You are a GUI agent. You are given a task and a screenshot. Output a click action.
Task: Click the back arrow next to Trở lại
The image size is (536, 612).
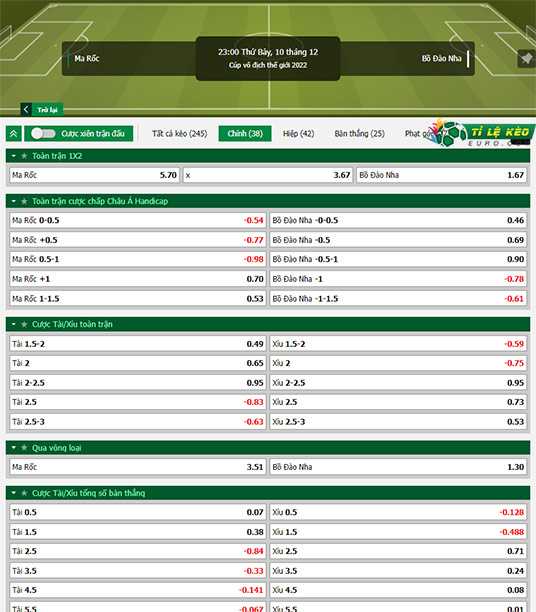click(x=26, y=109)
